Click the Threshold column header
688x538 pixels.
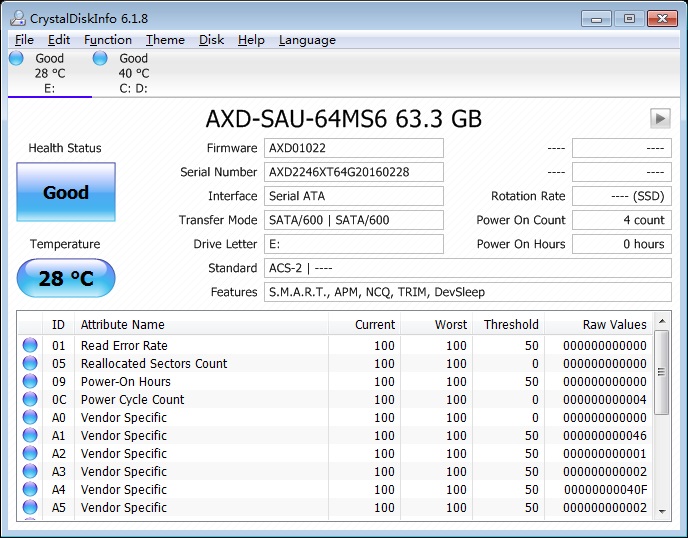[x=509, y=324]
